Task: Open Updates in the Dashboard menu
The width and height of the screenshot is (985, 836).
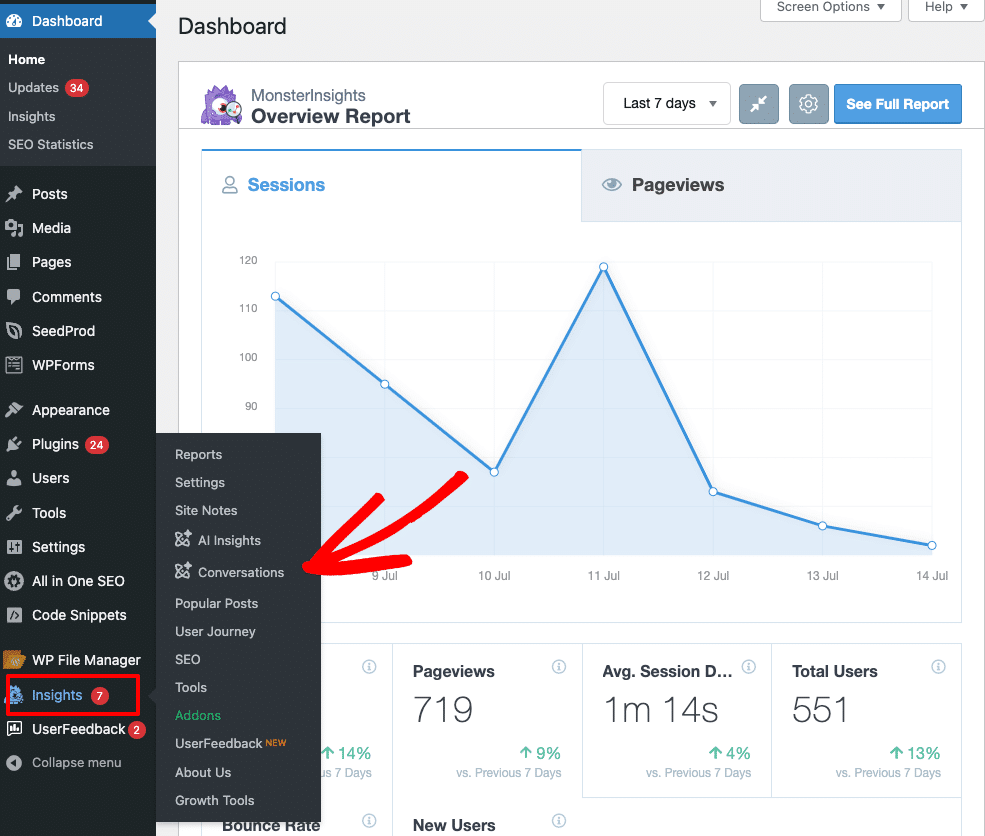Action: point(34,88)
